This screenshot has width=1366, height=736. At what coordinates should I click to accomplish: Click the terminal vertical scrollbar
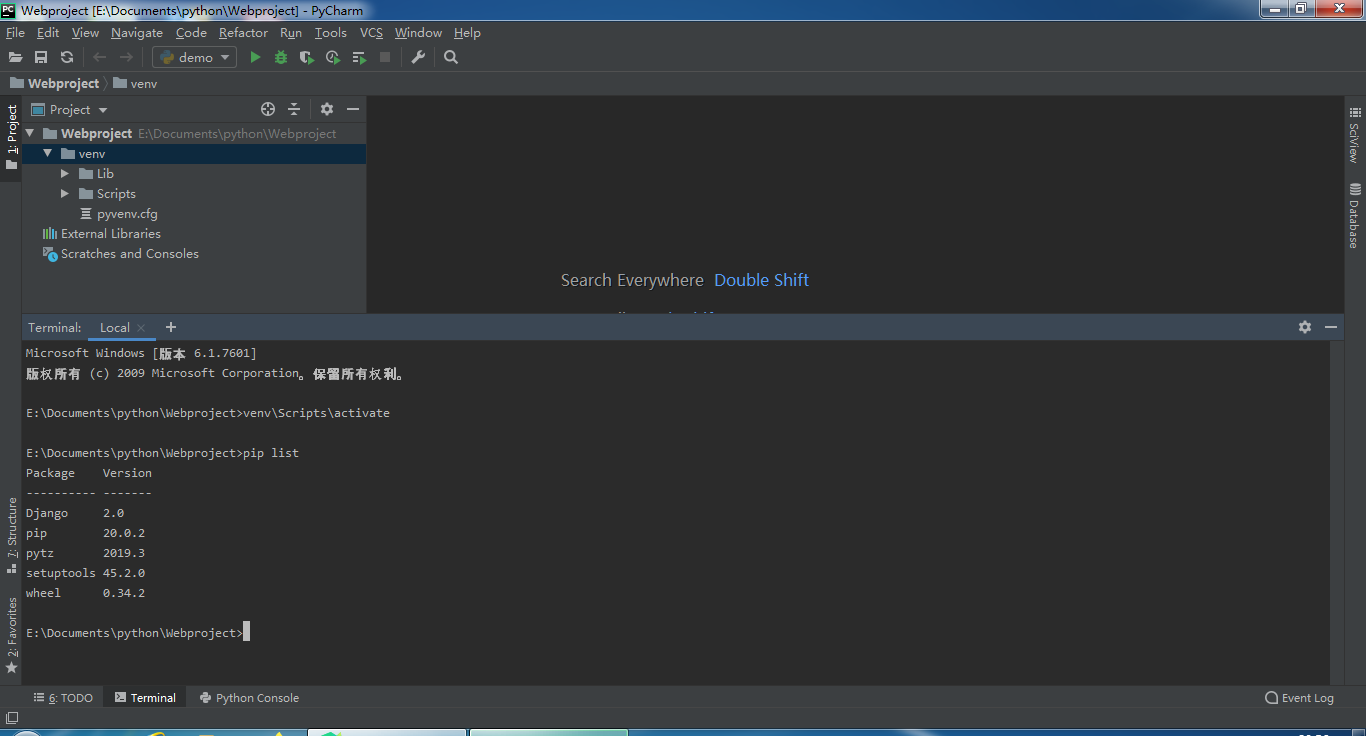pos(1336,512)
